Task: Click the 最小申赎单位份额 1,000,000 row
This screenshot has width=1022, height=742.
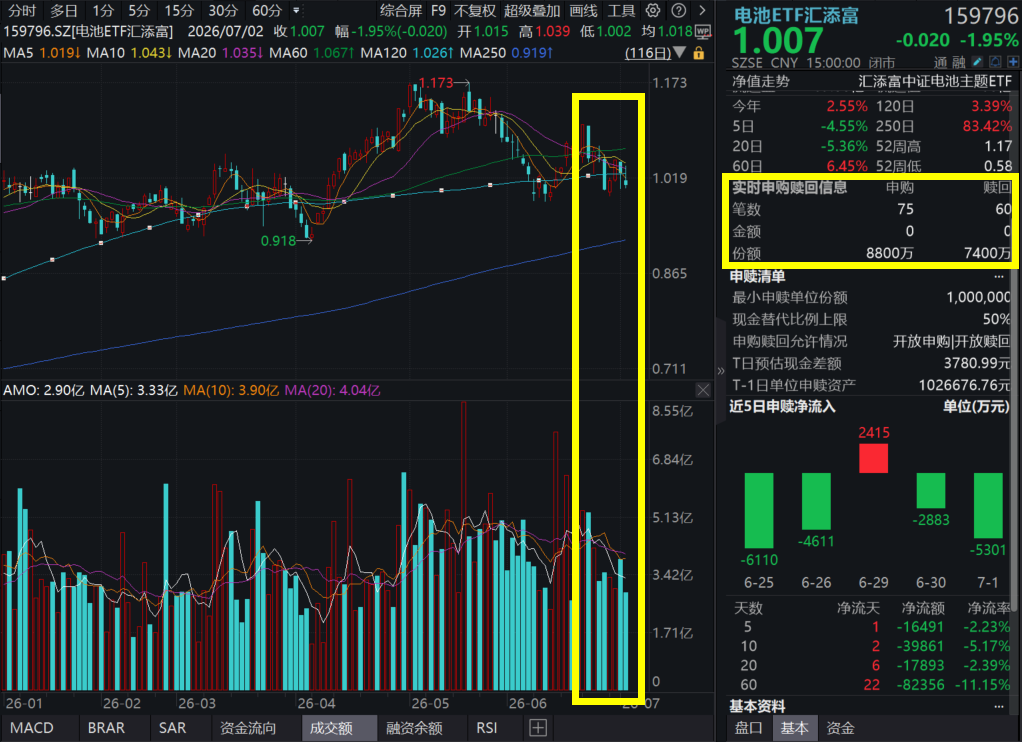Action: click(x=871, y=297)
